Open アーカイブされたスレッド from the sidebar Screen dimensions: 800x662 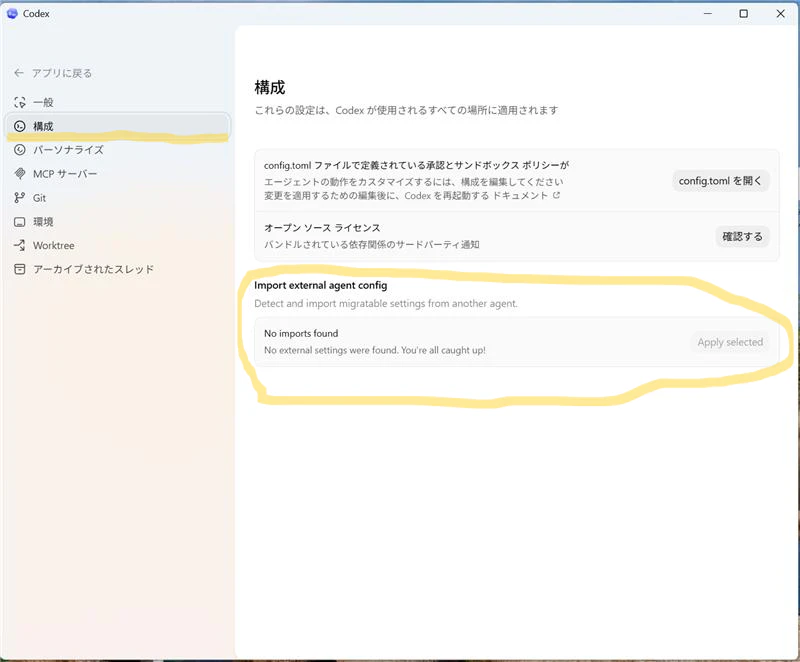[x=95, y=268]
